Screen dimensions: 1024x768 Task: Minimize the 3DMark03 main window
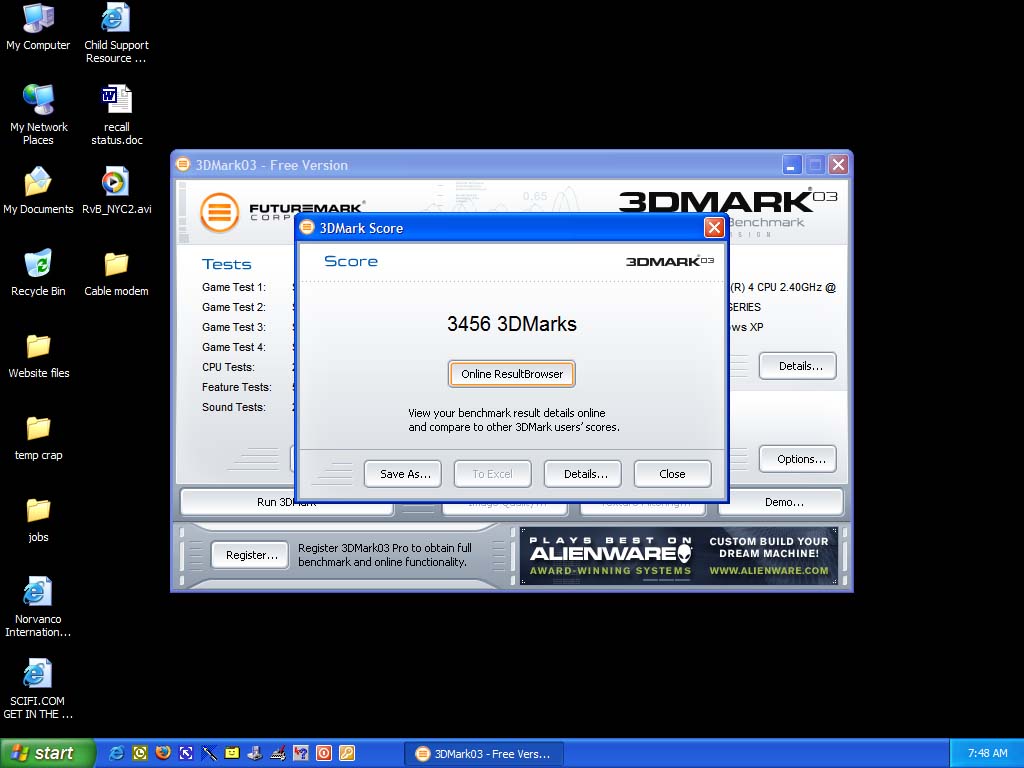[792, 165]
